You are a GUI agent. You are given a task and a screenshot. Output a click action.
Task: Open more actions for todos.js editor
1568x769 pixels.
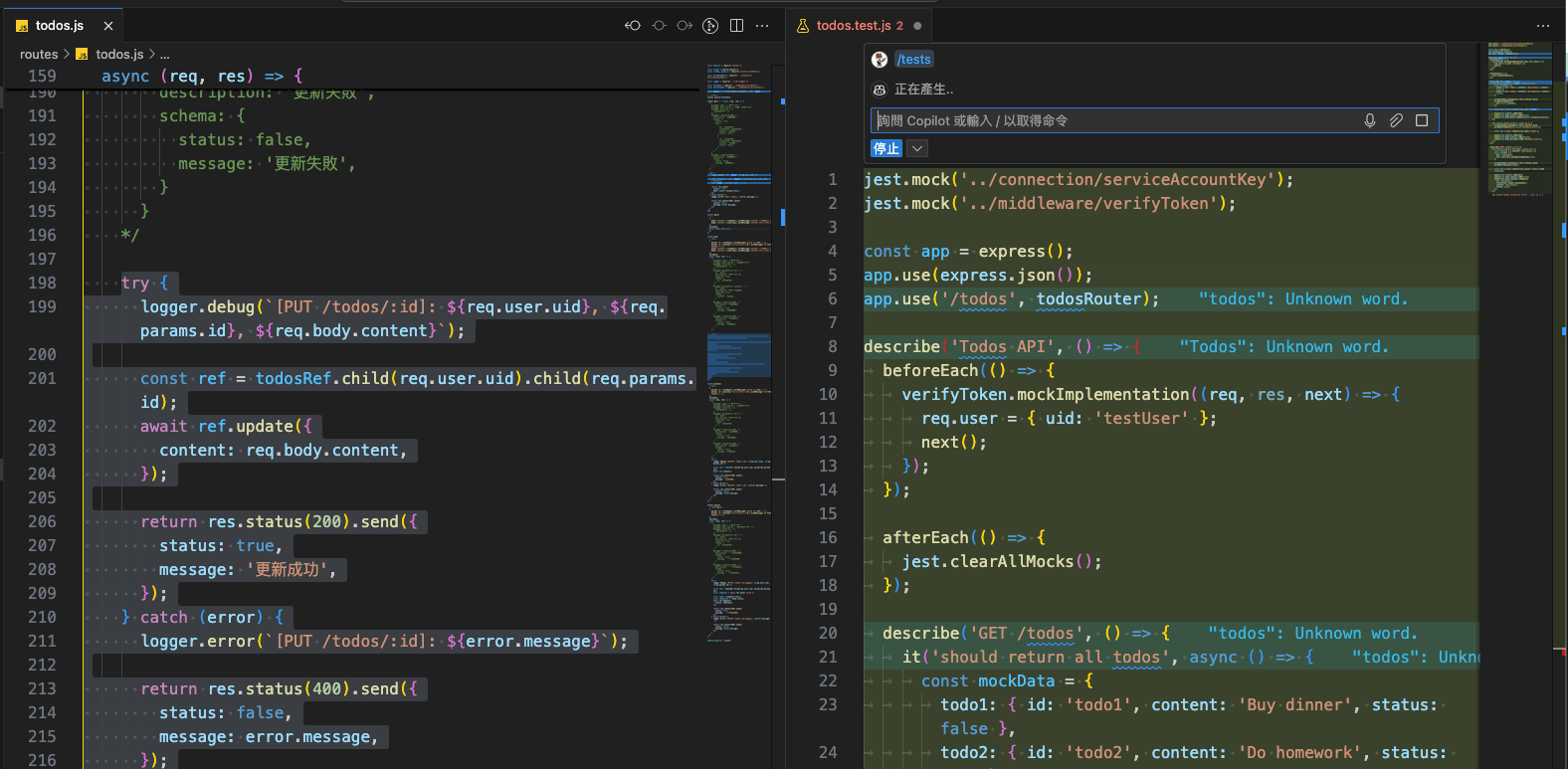[762, 26]
